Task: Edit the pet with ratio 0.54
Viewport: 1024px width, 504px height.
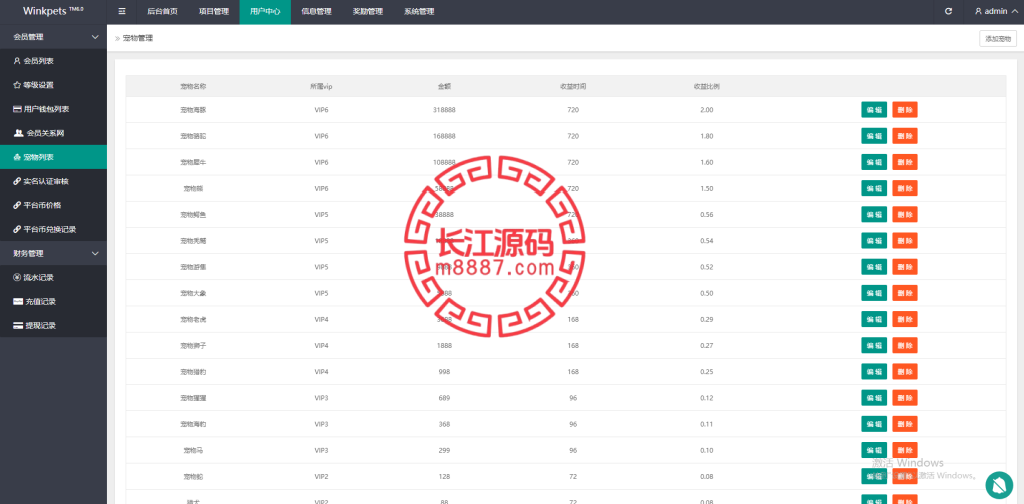Action: [x=874, y=240]
